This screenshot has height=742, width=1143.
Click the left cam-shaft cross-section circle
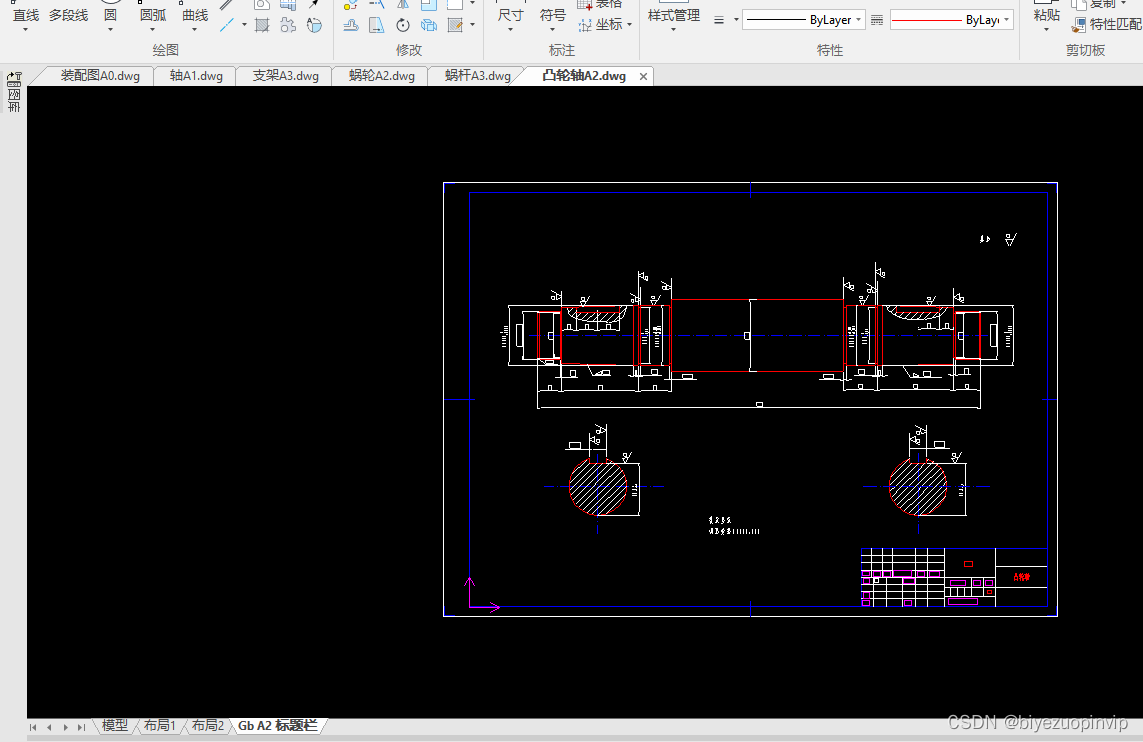click(598, 487)
